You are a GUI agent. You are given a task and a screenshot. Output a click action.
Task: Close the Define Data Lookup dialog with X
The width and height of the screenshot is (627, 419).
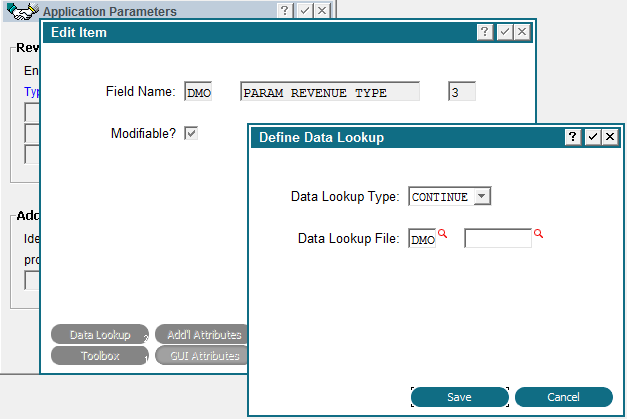(610, 137)
